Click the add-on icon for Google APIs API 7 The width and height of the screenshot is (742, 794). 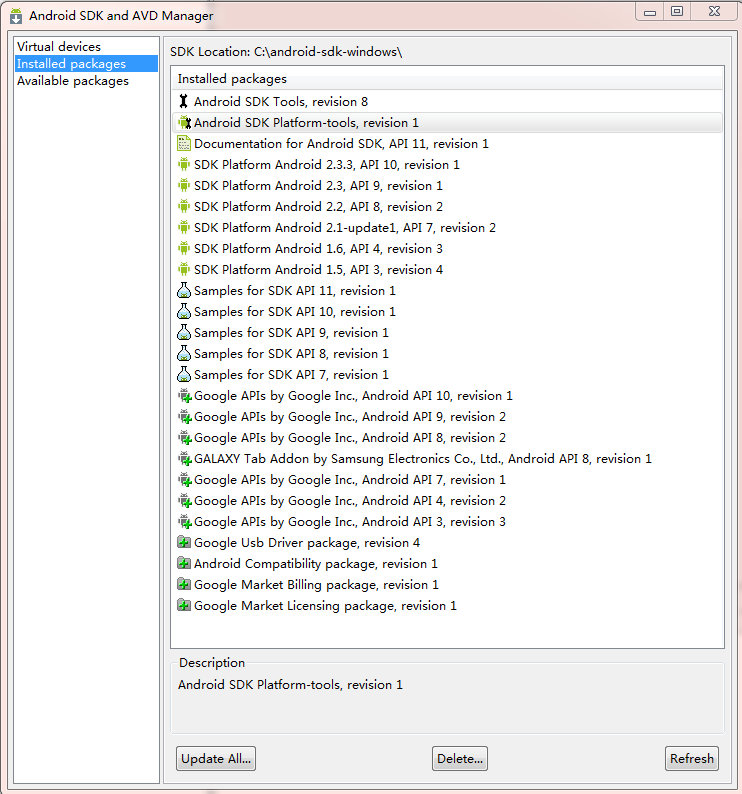(x=184, y=480)
